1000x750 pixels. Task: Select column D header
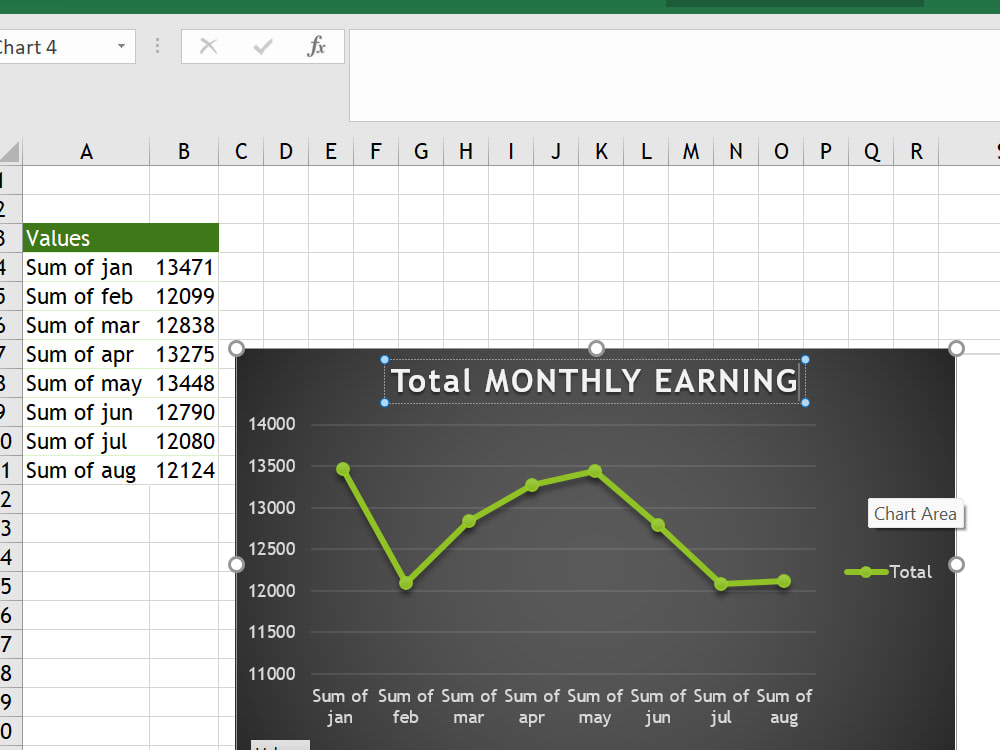click(286, 151)
